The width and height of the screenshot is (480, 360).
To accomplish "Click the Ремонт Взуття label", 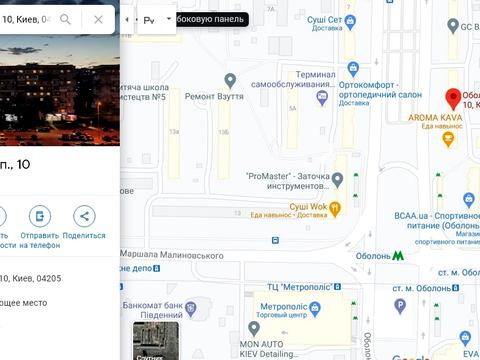I will tap(214, 96).
